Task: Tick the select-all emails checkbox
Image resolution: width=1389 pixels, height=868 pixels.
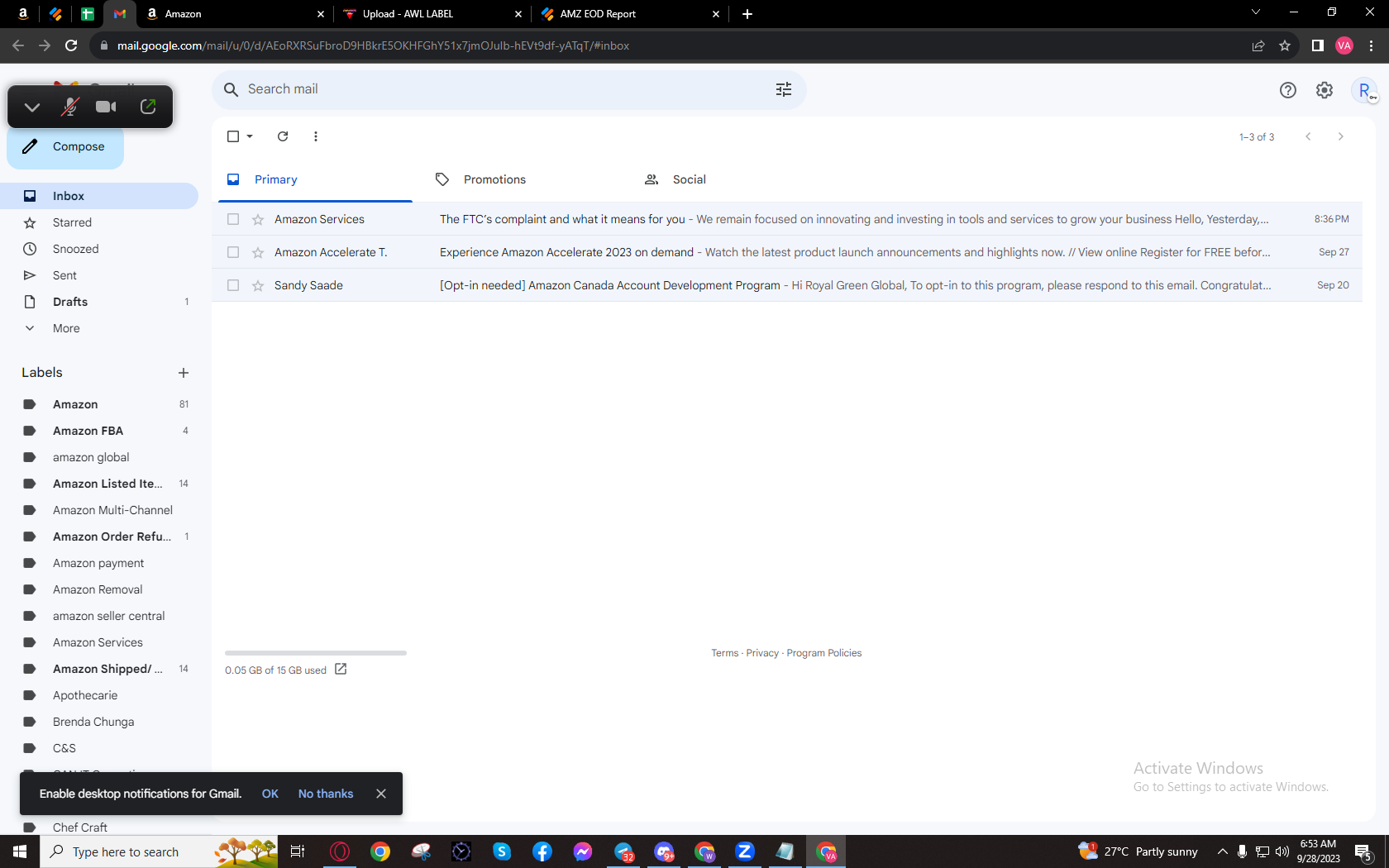Action: (233, 136)
